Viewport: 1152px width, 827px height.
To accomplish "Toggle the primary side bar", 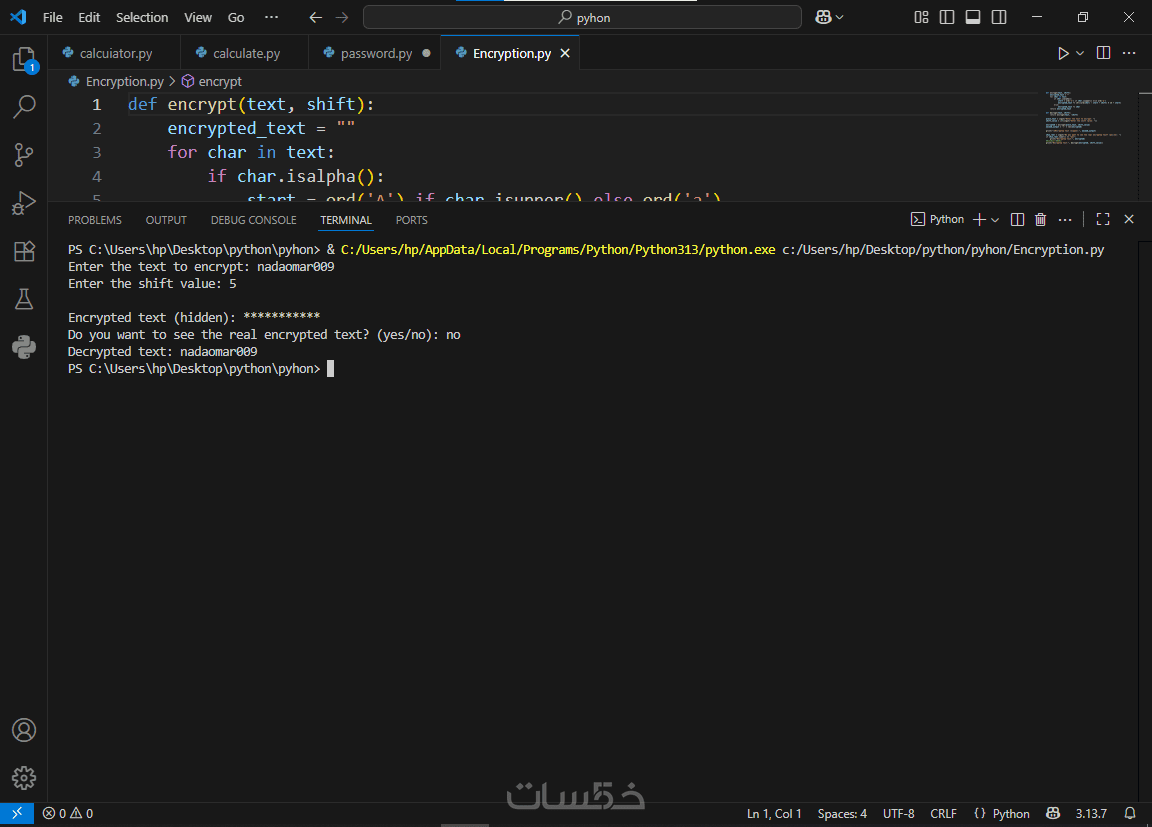I will pos(947,17).
